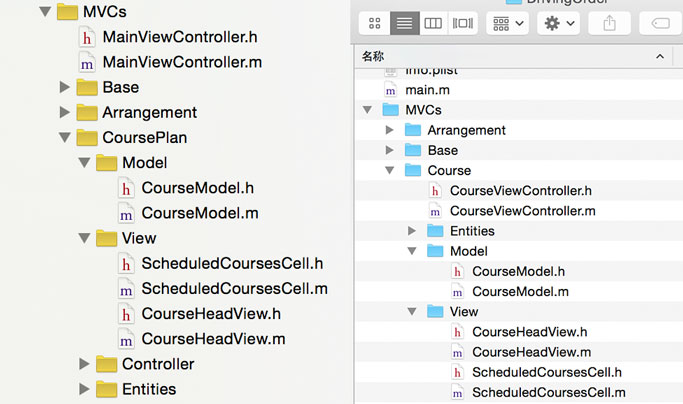Image resolution: width=683 pixels, height=404 pixels.
Task: Expand the Controller group
Action: [84, 364]
